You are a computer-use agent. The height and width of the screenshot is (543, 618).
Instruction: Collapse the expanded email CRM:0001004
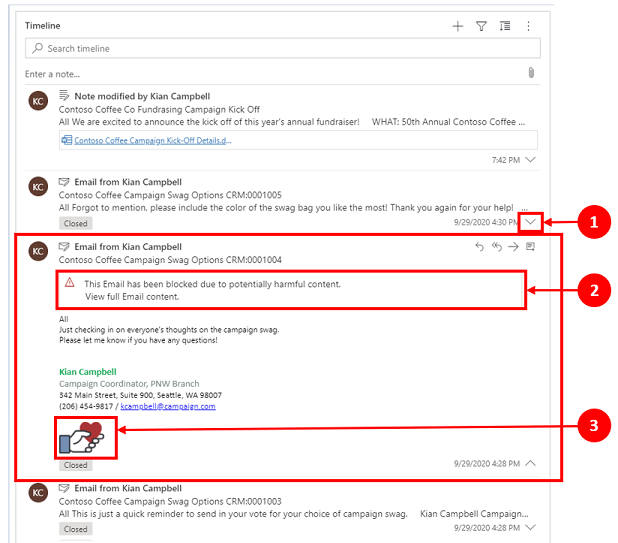coord(531,463)
